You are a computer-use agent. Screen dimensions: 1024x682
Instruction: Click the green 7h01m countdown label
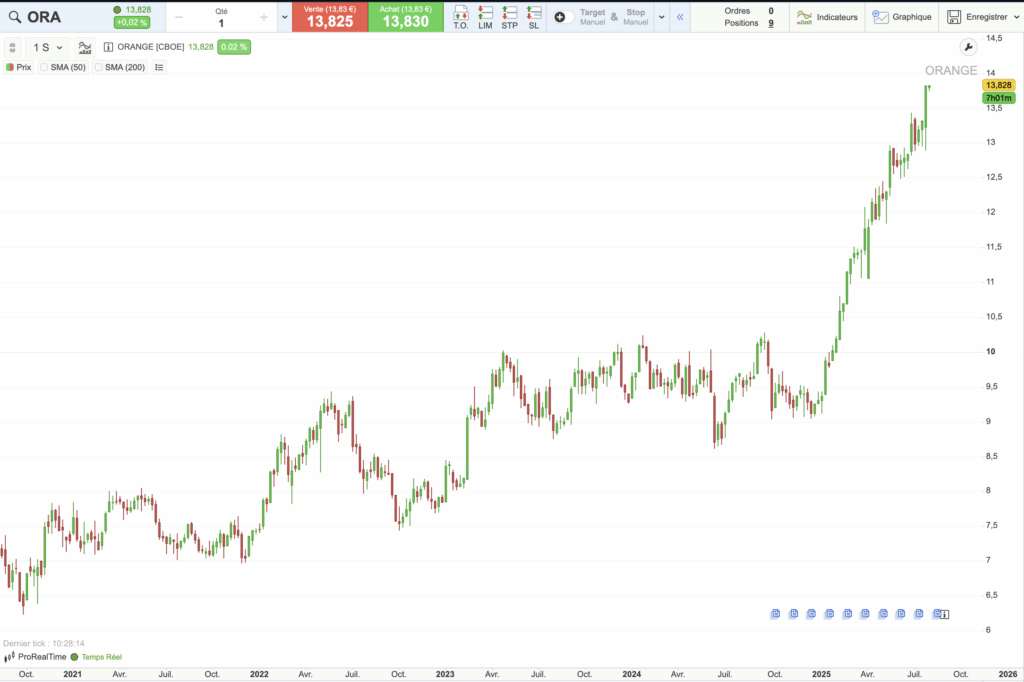coord(999,98)
